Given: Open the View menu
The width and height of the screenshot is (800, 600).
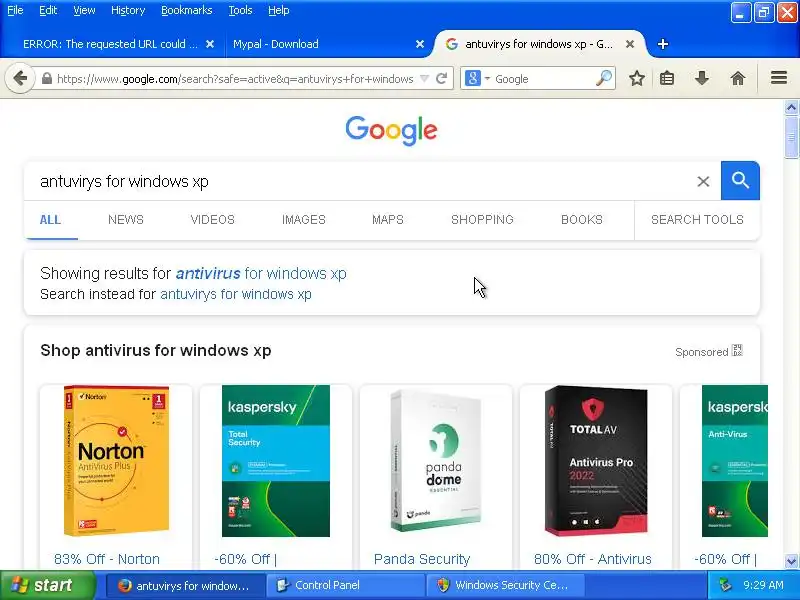Looking at the screenshot, I should [84, 10].
